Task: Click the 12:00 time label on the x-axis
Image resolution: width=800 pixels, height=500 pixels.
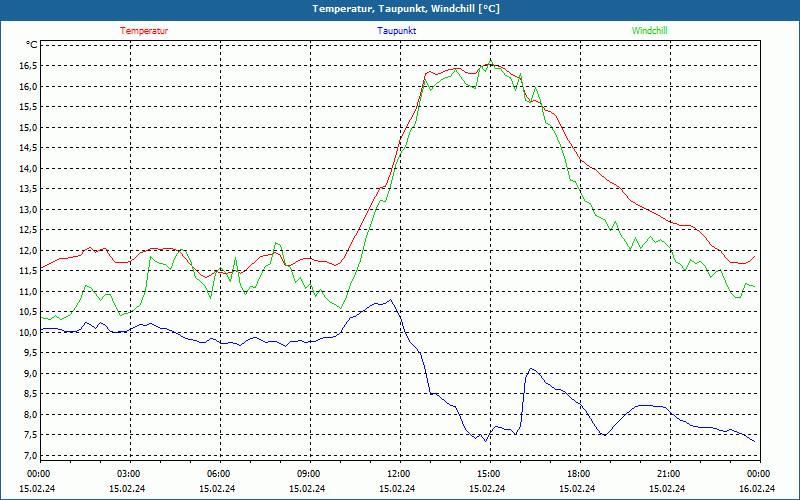Action: 398,474
